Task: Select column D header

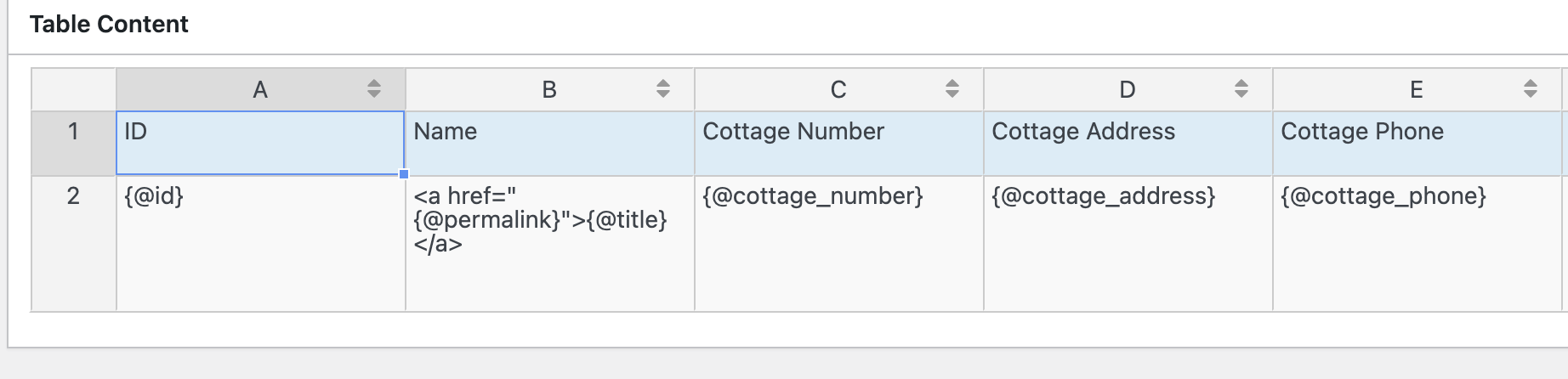Action: point(1128,89)
